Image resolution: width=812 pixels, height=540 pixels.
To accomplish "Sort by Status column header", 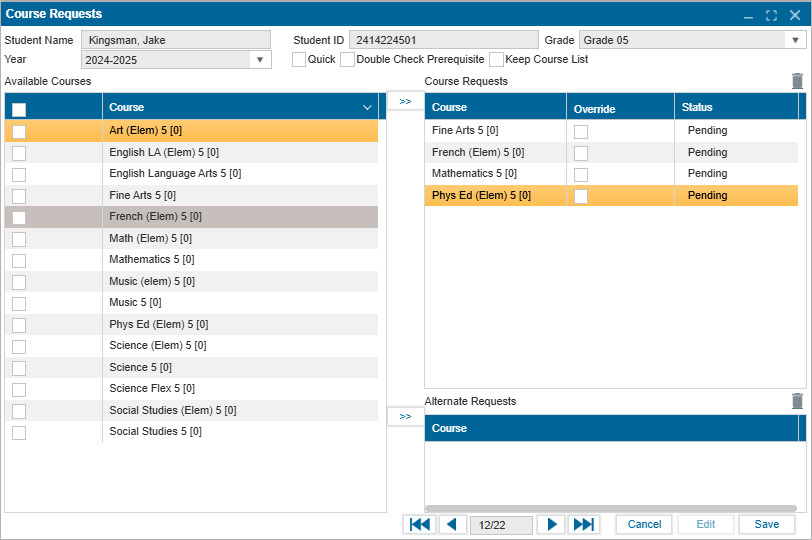I will coord(735,107).
